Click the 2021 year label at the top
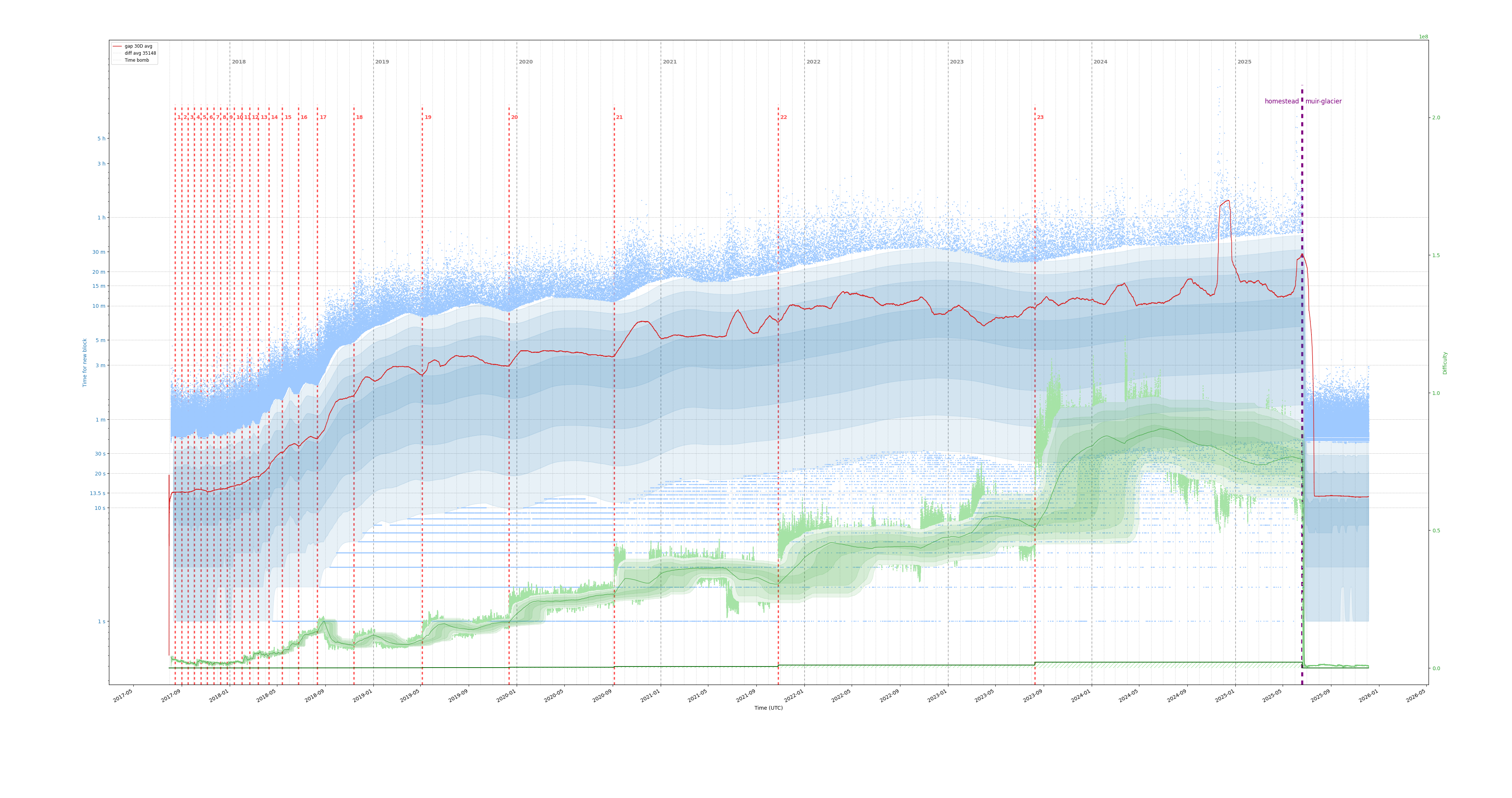The width and height of the screenshot is (1512, 798). click(670, 62)
